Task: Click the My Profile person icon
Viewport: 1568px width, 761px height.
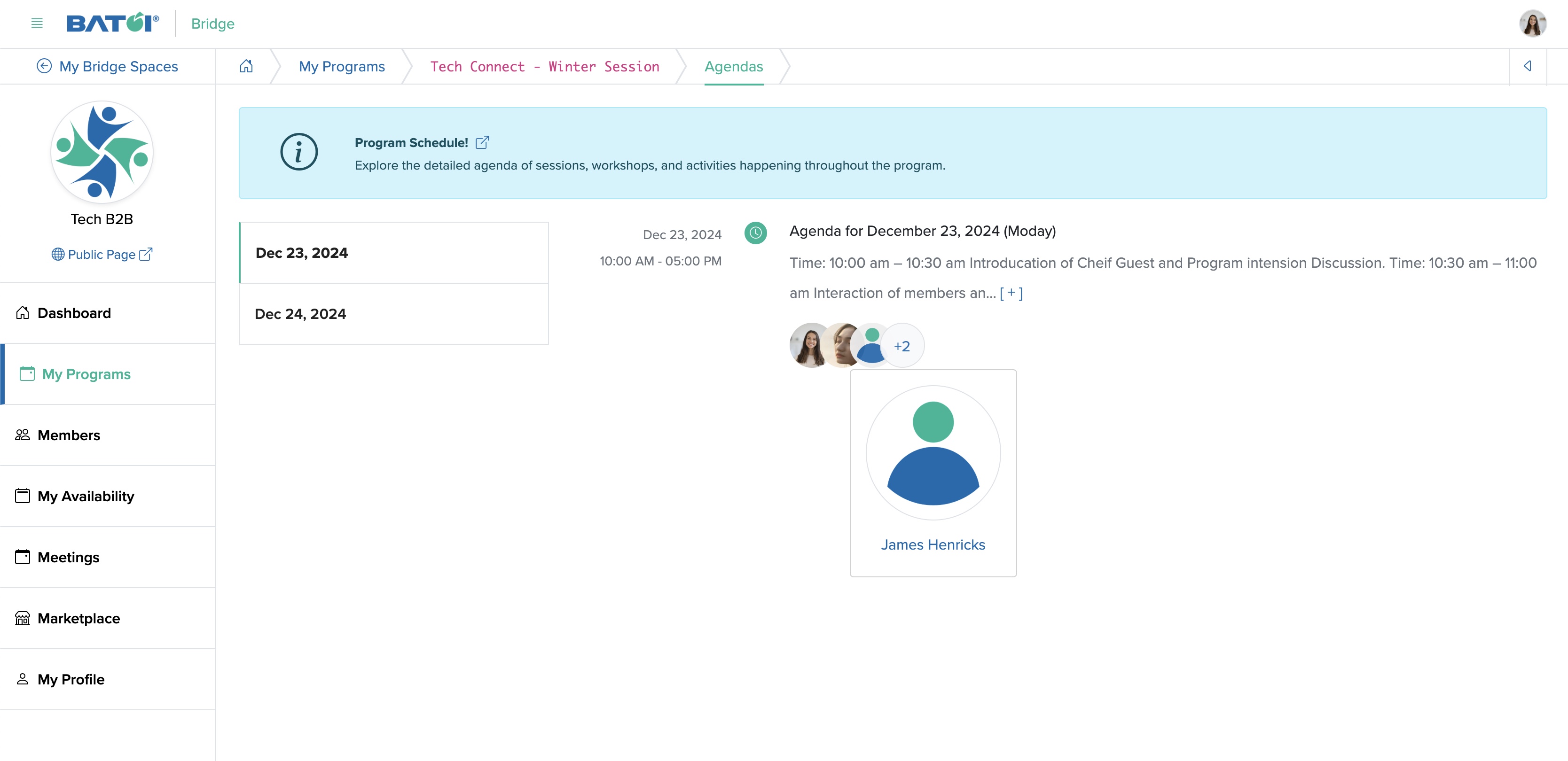Action: 23,679
